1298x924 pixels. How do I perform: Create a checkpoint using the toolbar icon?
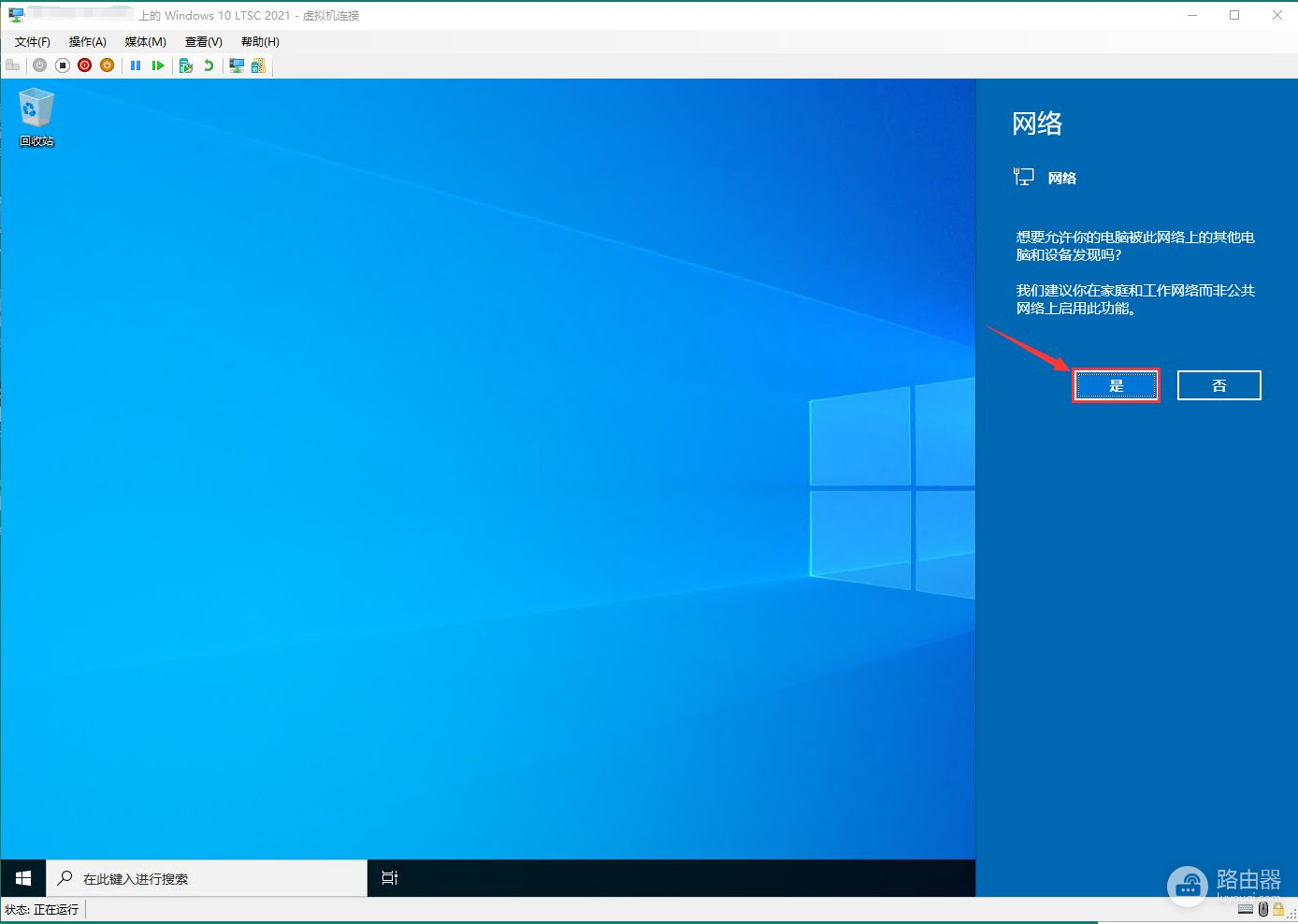pos(186,65)
